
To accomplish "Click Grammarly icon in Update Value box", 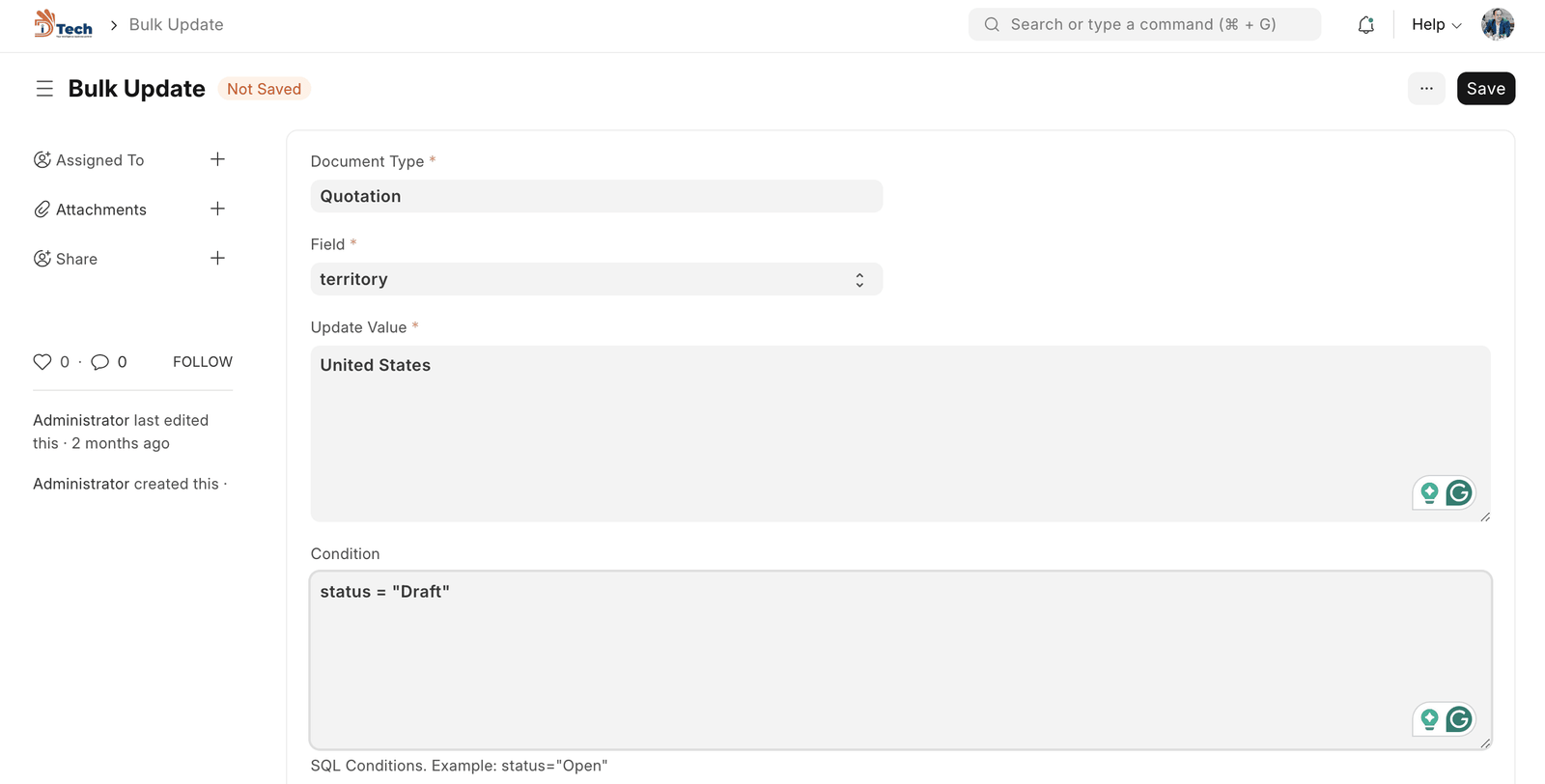I will (1459, 493).
